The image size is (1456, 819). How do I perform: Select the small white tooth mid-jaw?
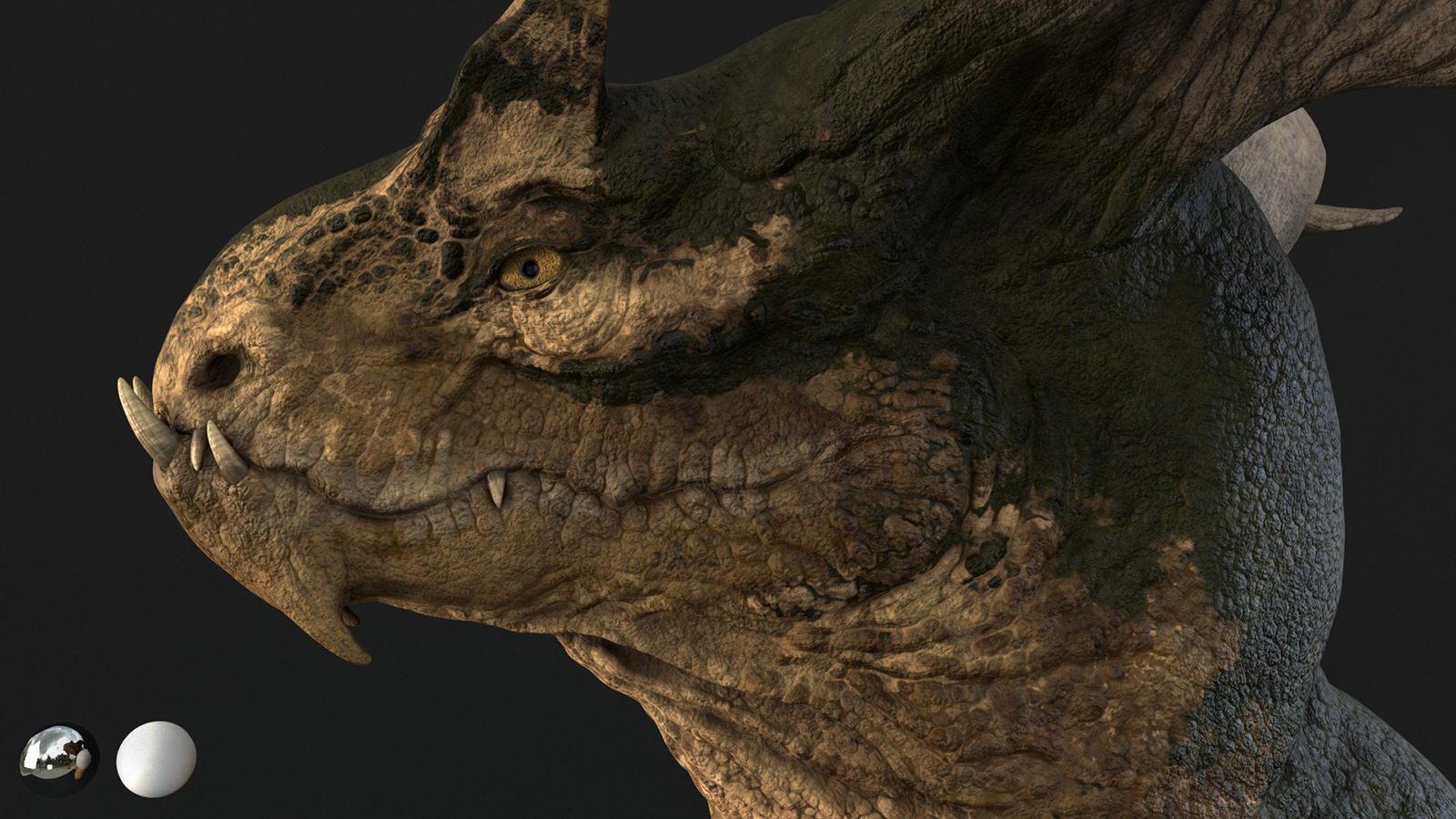tap(496, 490)
